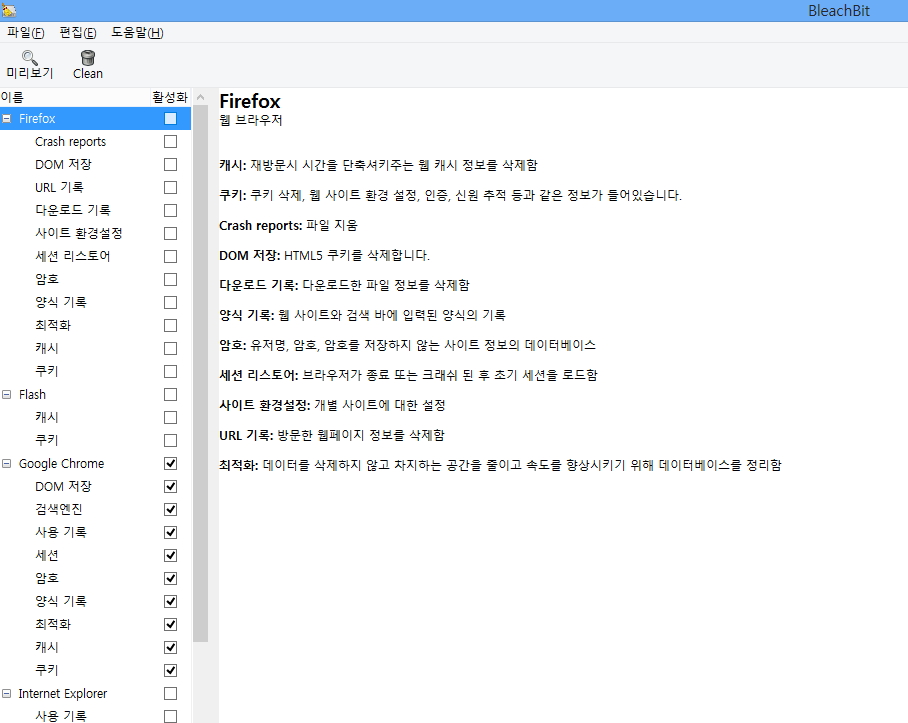Click the Preview magnifier icon (미리보기)
Image resolution: width=908 pixels, height=723 pixels.
tap(30, 57)
